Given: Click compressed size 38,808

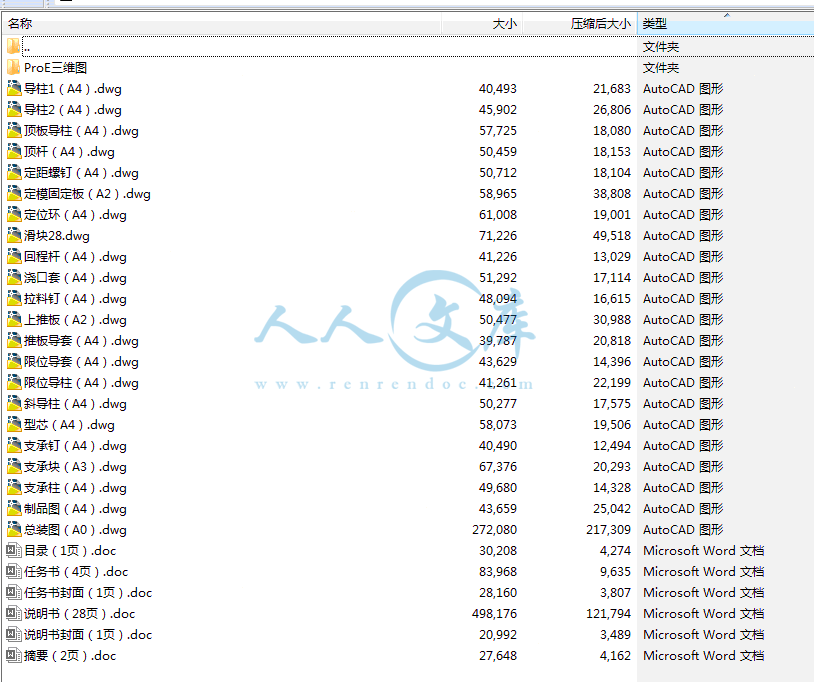Looking at the screenshot, I should point(612,194).
